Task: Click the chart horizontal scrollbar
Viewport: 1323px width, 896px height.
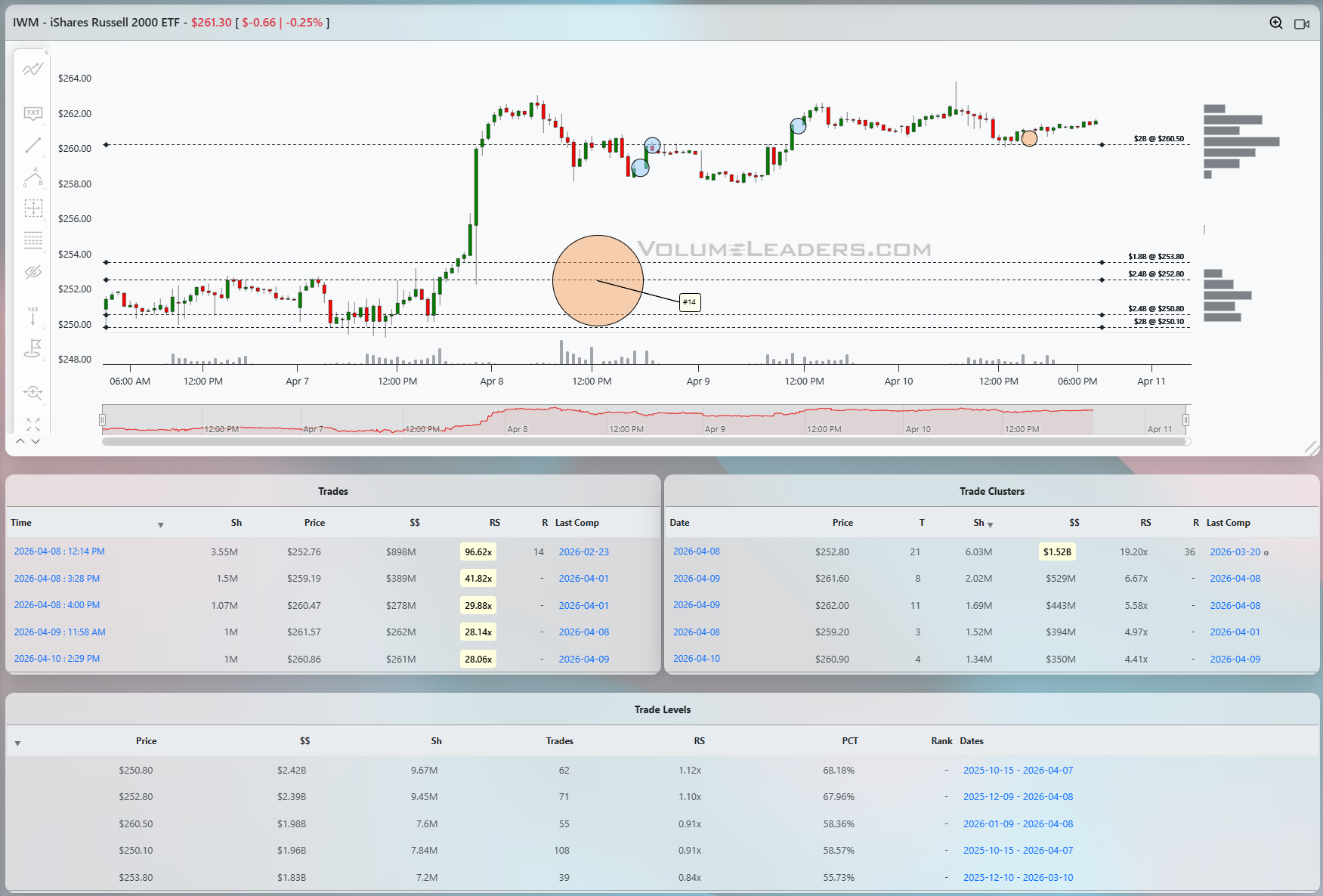Action: point(646,441)
